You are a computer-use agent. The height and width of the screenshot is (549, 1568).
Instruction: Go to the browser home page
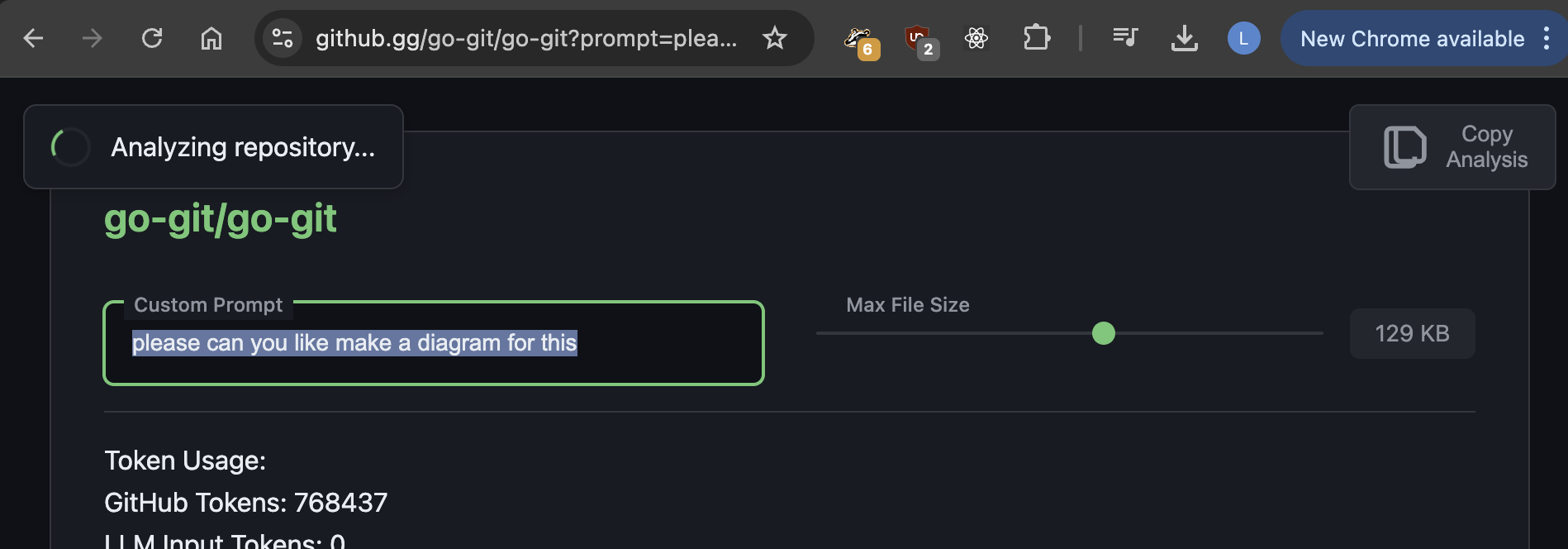click(211, 38)
